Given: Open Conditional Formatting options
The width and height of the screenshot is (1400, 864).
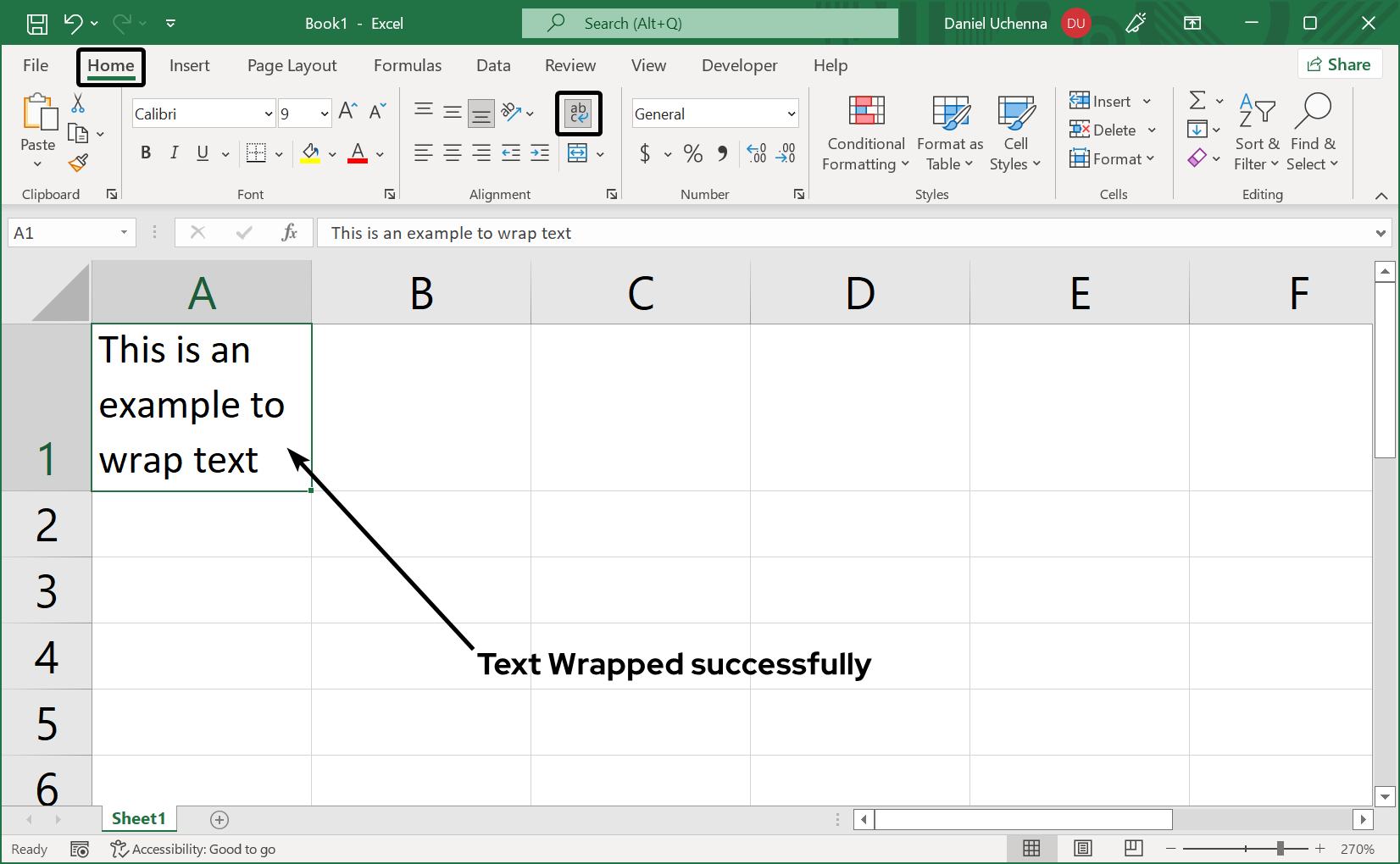Looking at the screenshot, I should [x=864, y=133].
